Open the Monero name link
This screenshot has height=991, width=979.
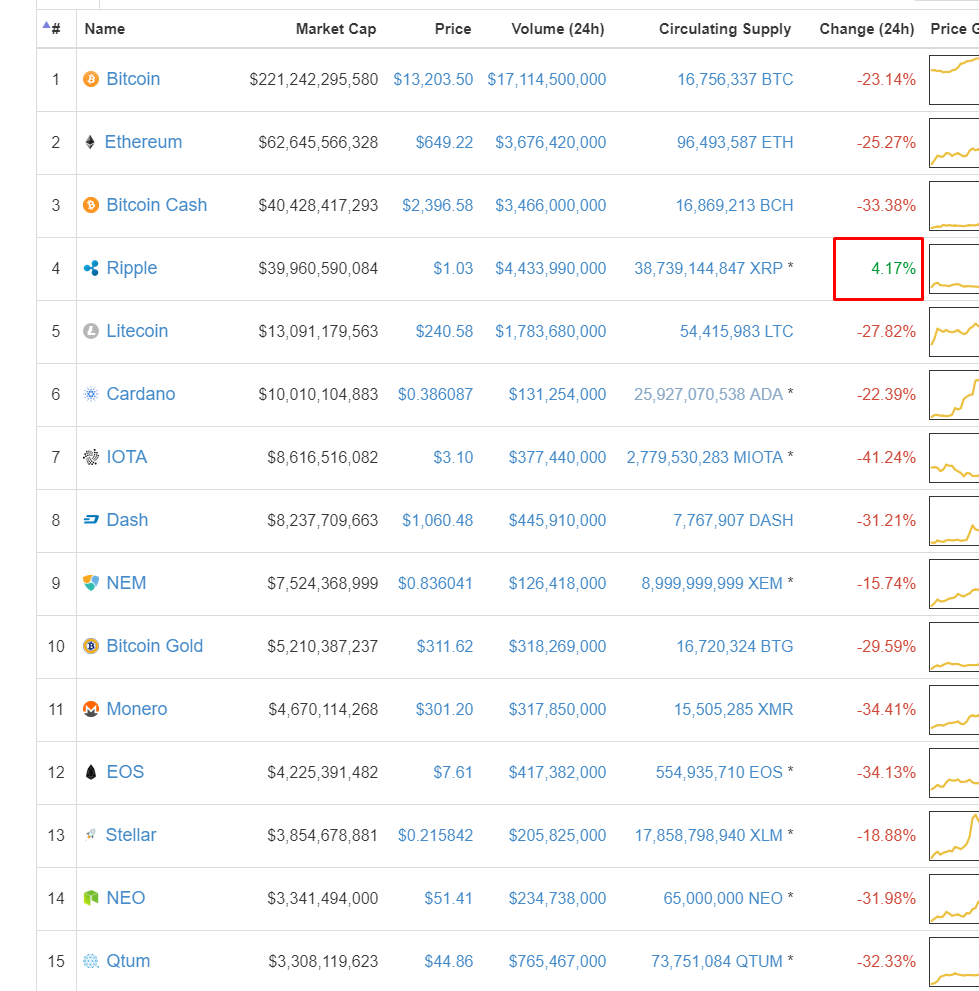pos(137,709)
